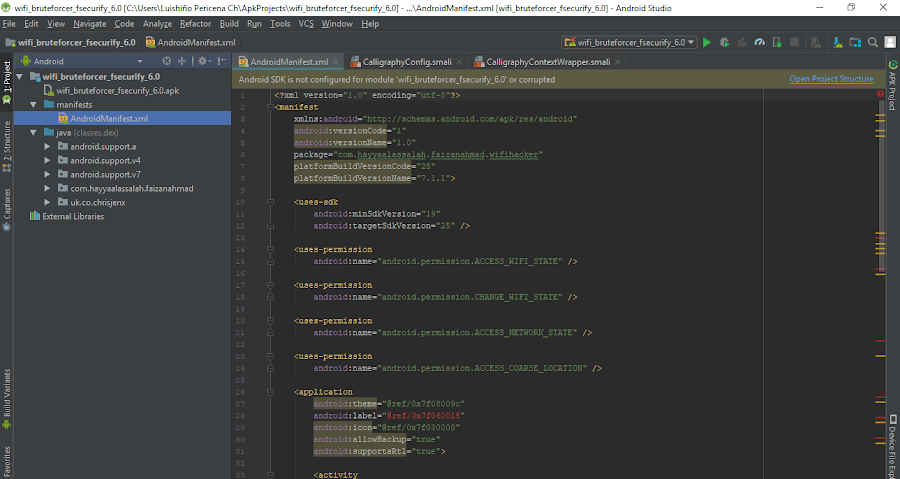Open the Refactor menu
The height and width of the screenshot is (479, 900).
coord(195,24)
